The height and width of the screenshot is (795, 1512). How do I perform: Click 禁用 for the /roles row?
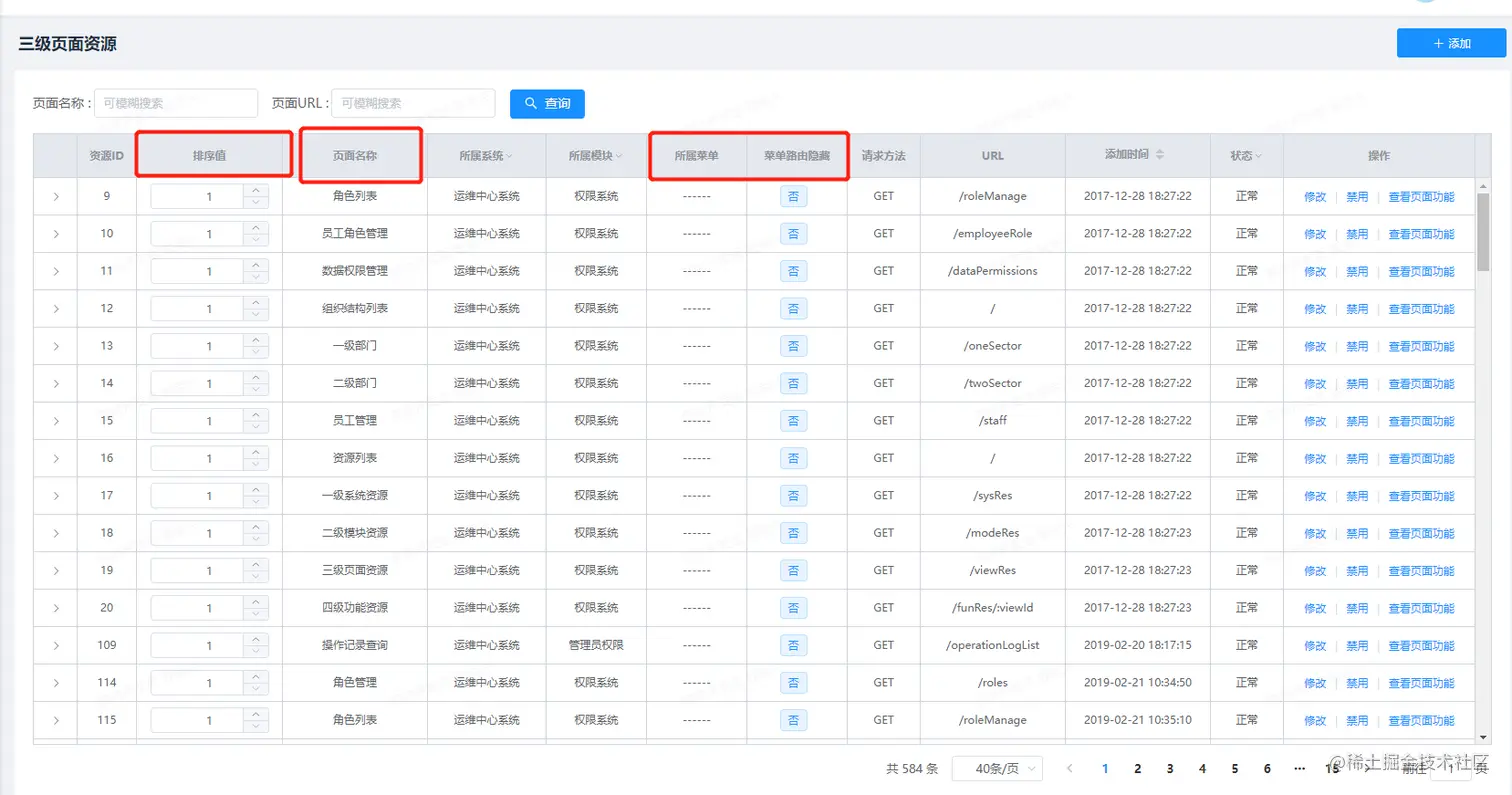tap(1357, 684)
